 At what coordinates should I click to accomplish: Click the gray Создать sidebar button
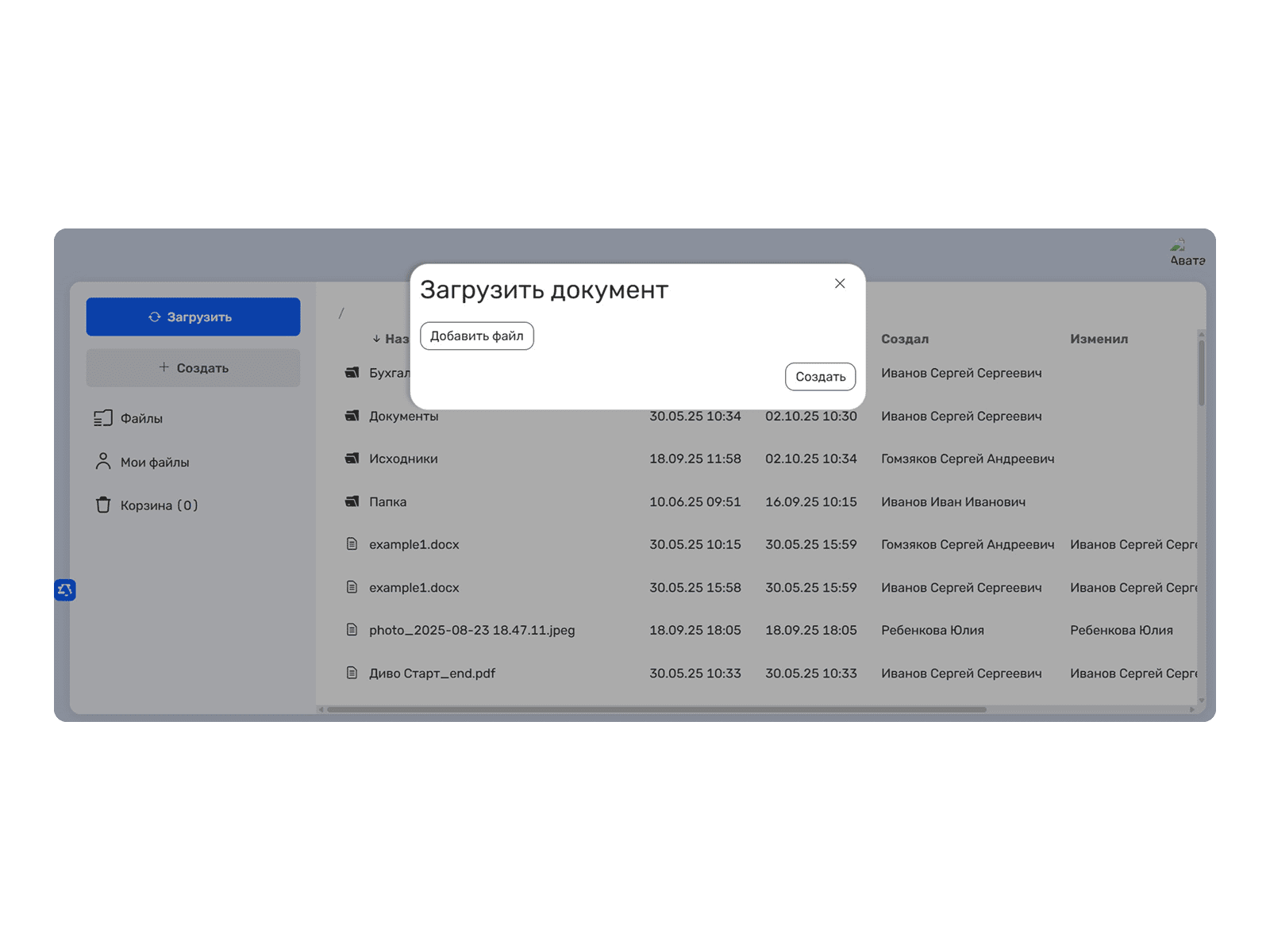coord(193,368)
